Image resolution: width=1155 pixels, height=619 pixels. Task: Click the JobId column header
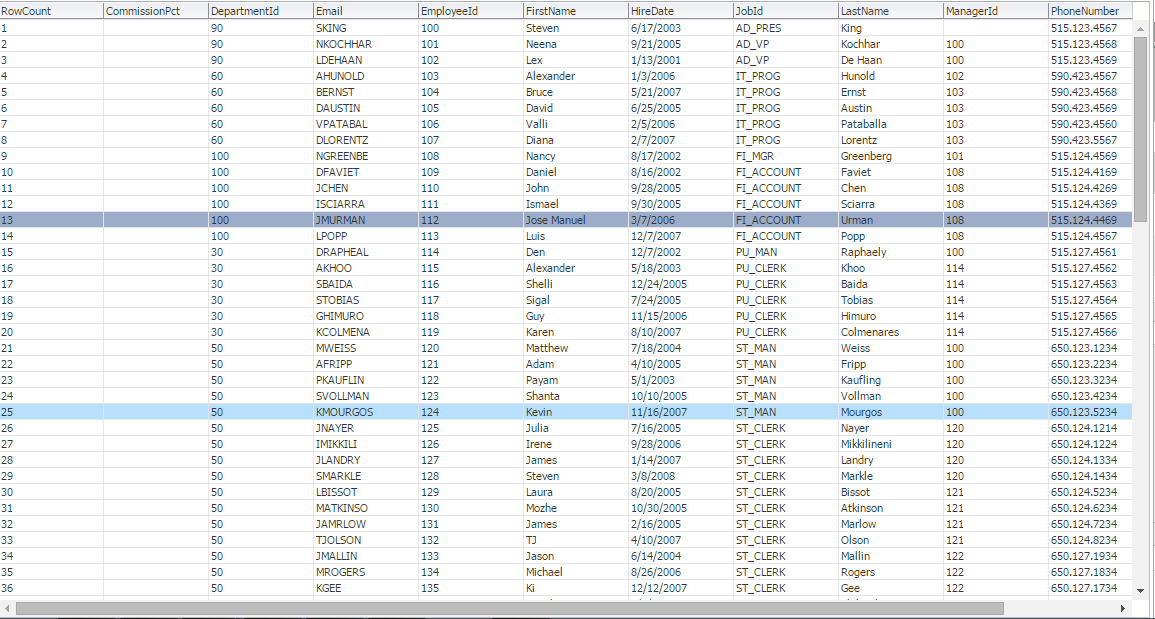click(786, 11)
